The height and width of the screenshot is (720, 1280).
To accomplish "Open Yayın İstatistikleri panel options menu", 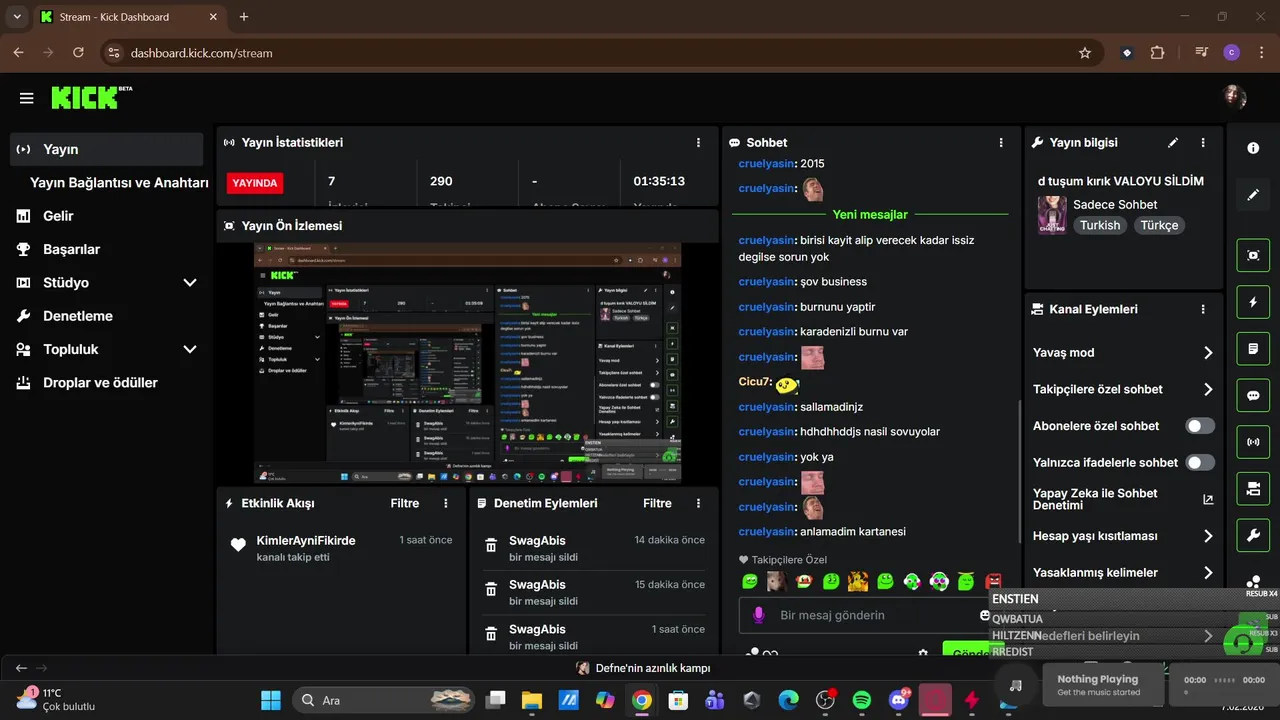I will pyautogui.click(x=698, y=143).
